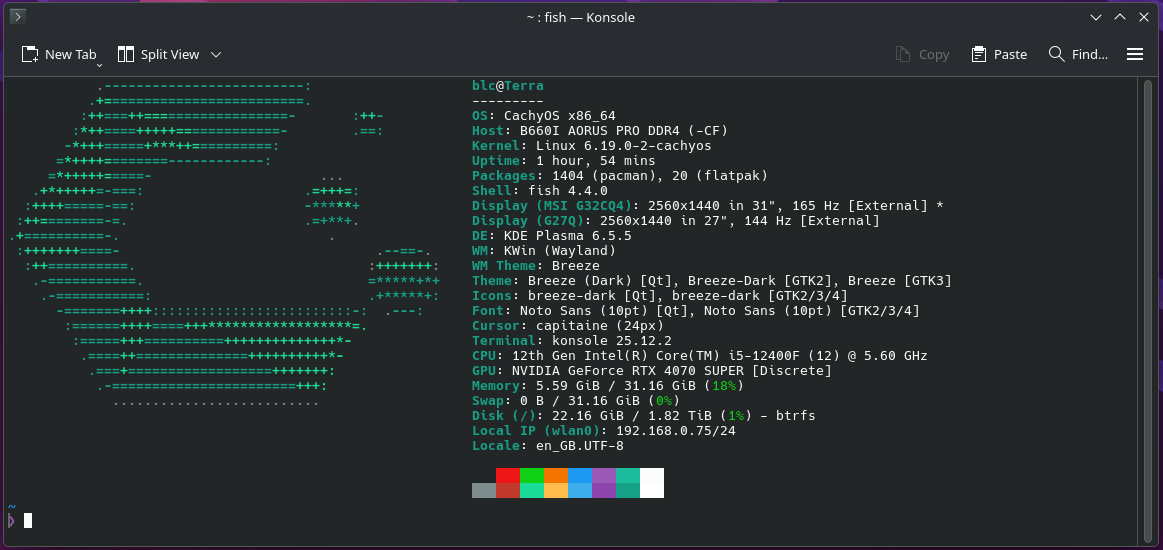Screen dimensions: 1163x550
Task: Click the white color block
Action: coord(652,483)
